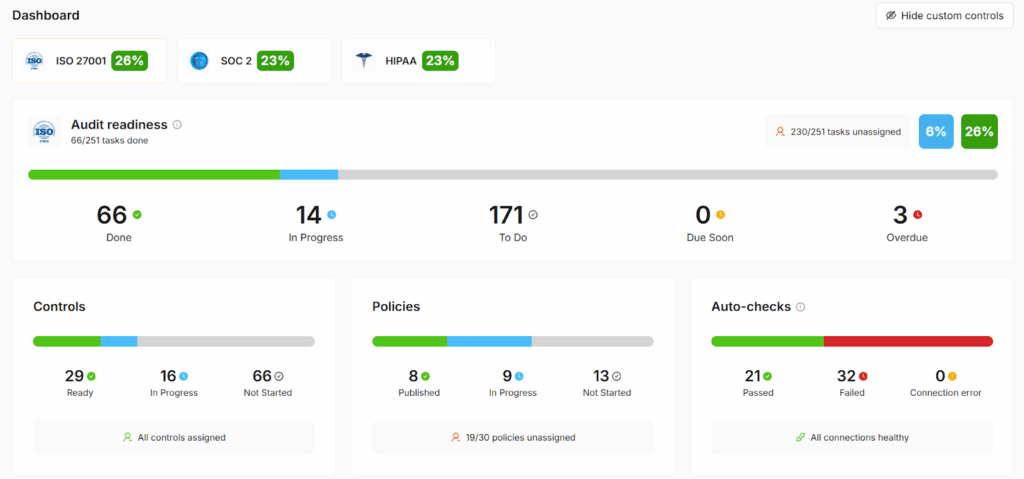Click the 14 In Progress tasks count
1024x479 pixels.
pyautogui.click(x=310, y=215)
